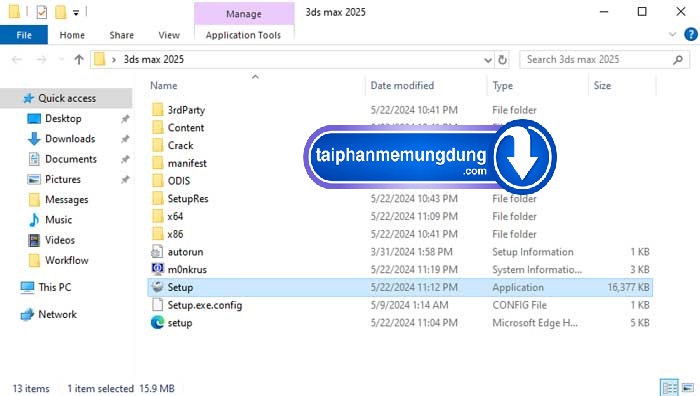Switch to details view layout icon

click(669, 388)
